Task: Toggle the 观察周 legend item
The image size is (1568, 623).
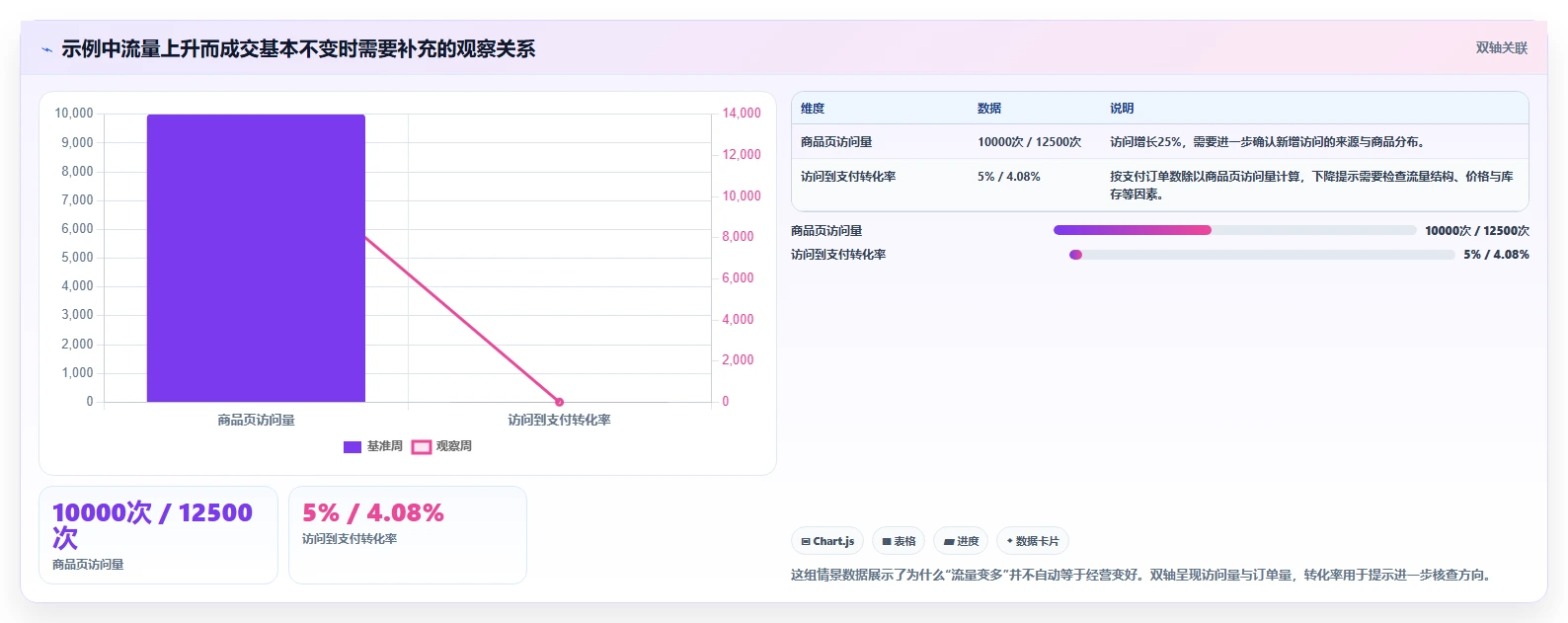Action: click(441, 446)
